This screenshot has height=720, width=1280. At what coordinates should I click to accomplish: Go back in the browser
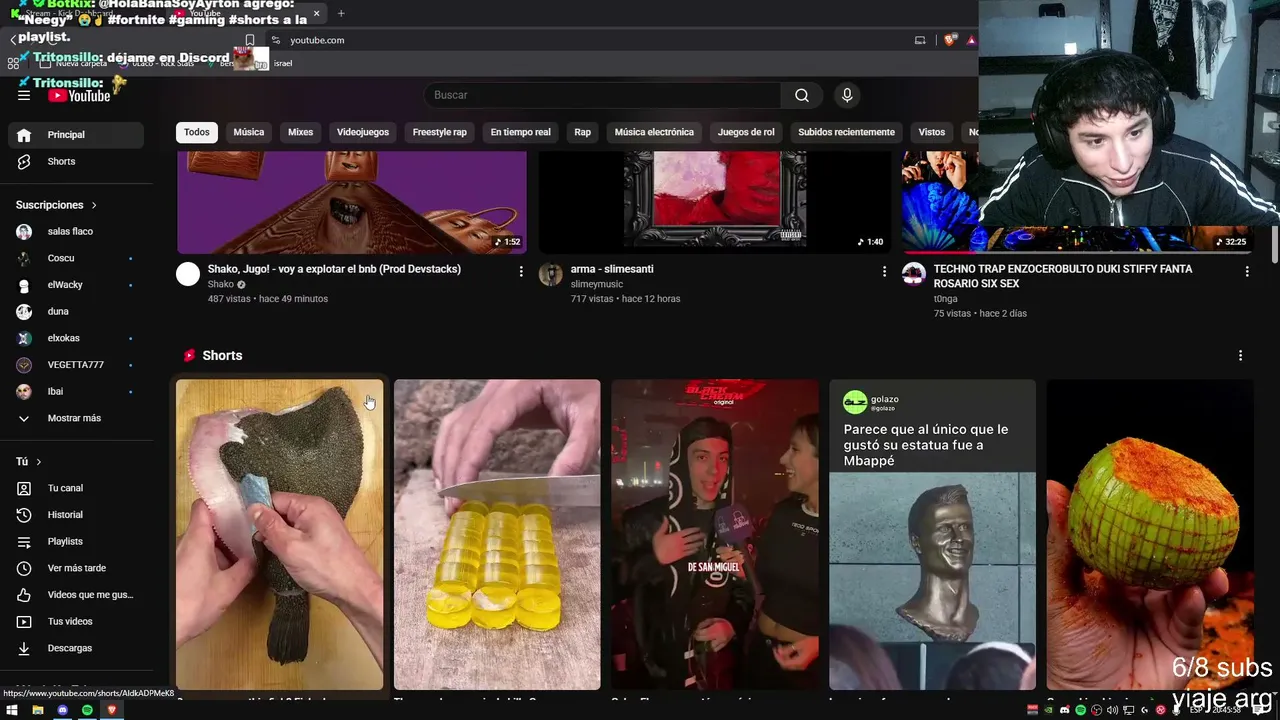coord(13,40)
